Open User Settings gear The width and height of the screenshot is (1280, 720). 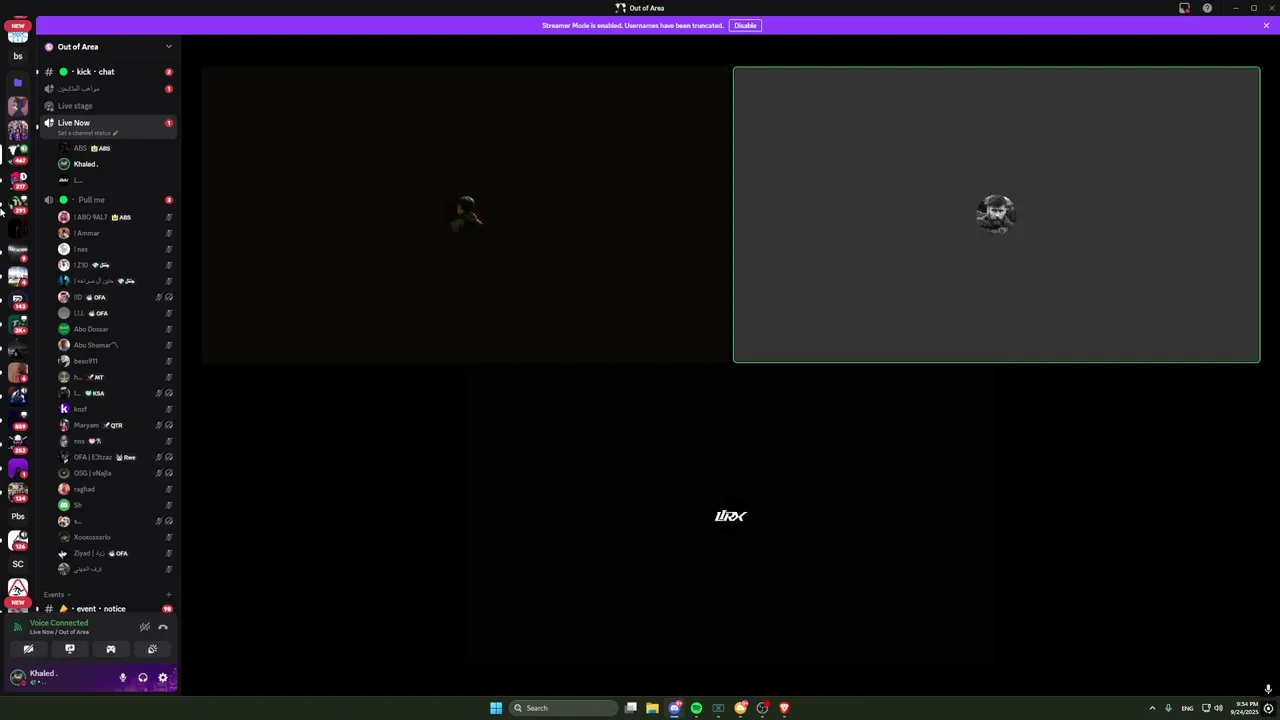163,678
